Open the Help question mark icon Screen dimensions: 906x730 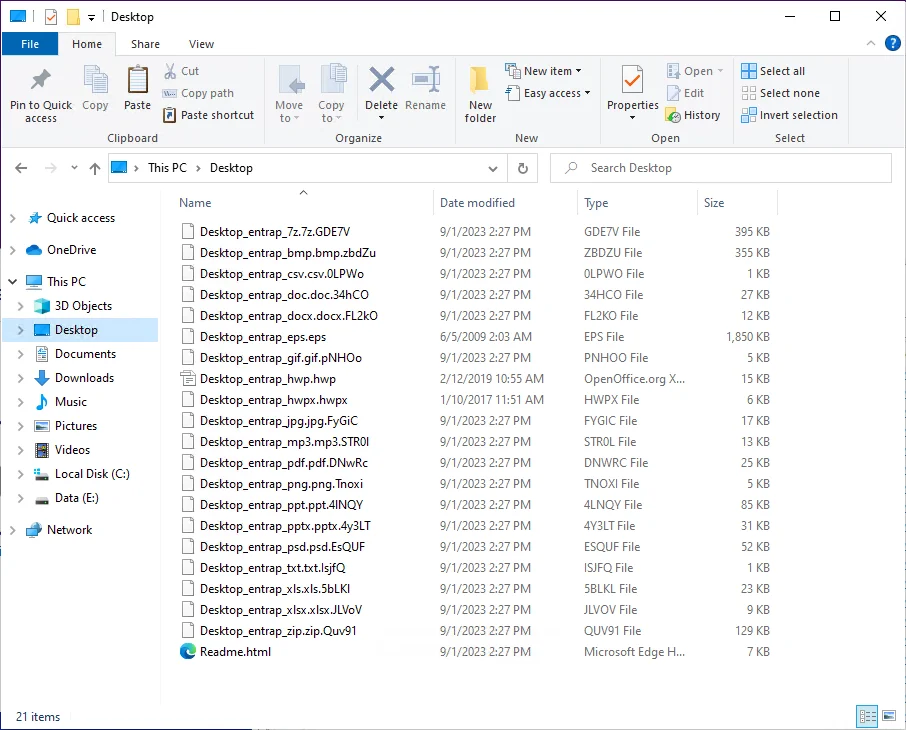[x=893, y=43]
